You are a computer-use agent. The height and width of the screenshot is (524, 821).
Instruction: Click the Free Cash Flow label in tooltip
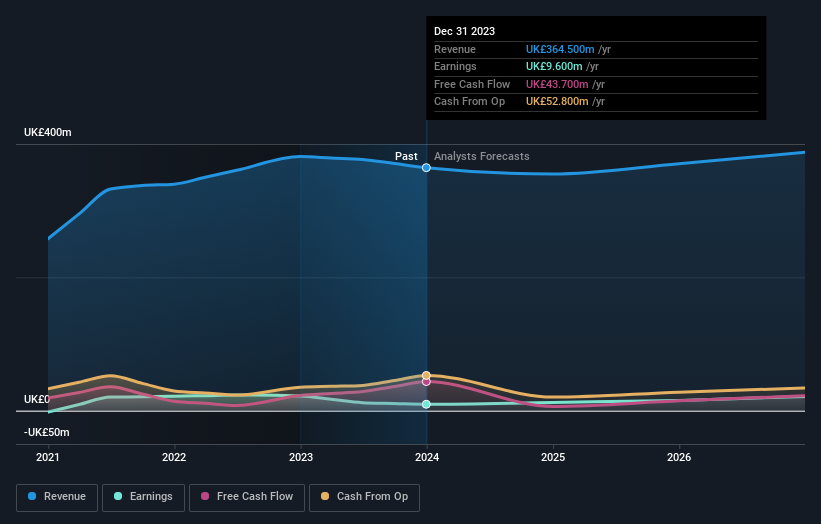click(472, 84)
